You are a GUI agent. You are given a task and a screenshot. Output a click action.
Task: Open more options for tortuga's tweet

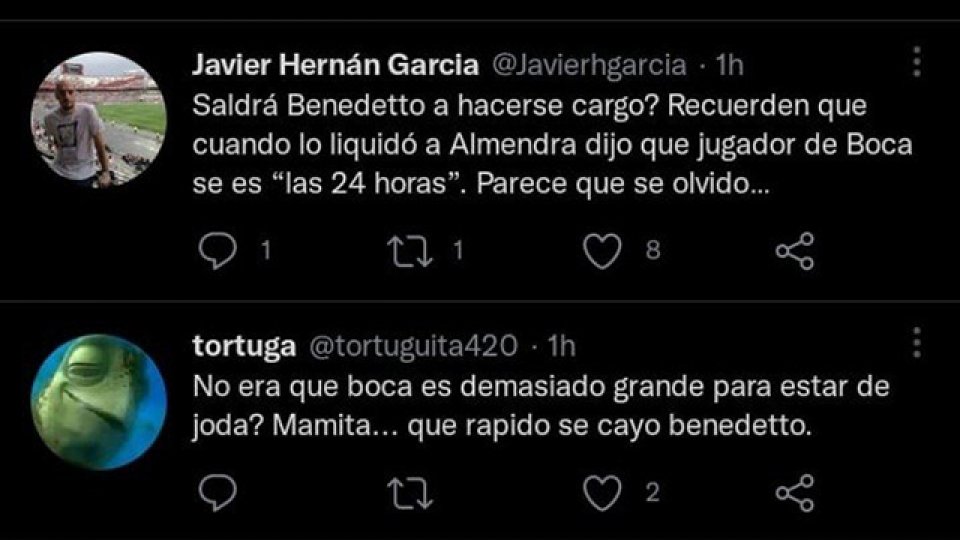[917, 342]
